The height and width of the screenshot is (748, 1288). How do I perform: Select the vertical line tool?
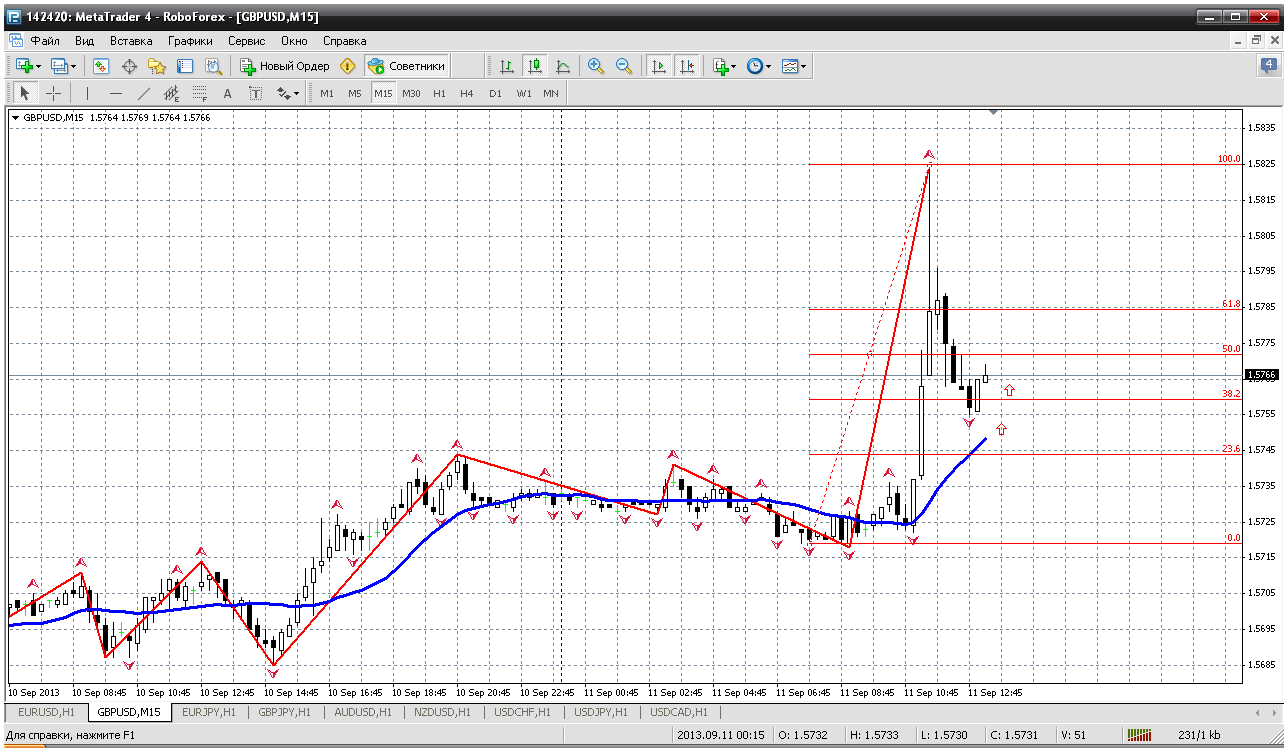[87, 93]
